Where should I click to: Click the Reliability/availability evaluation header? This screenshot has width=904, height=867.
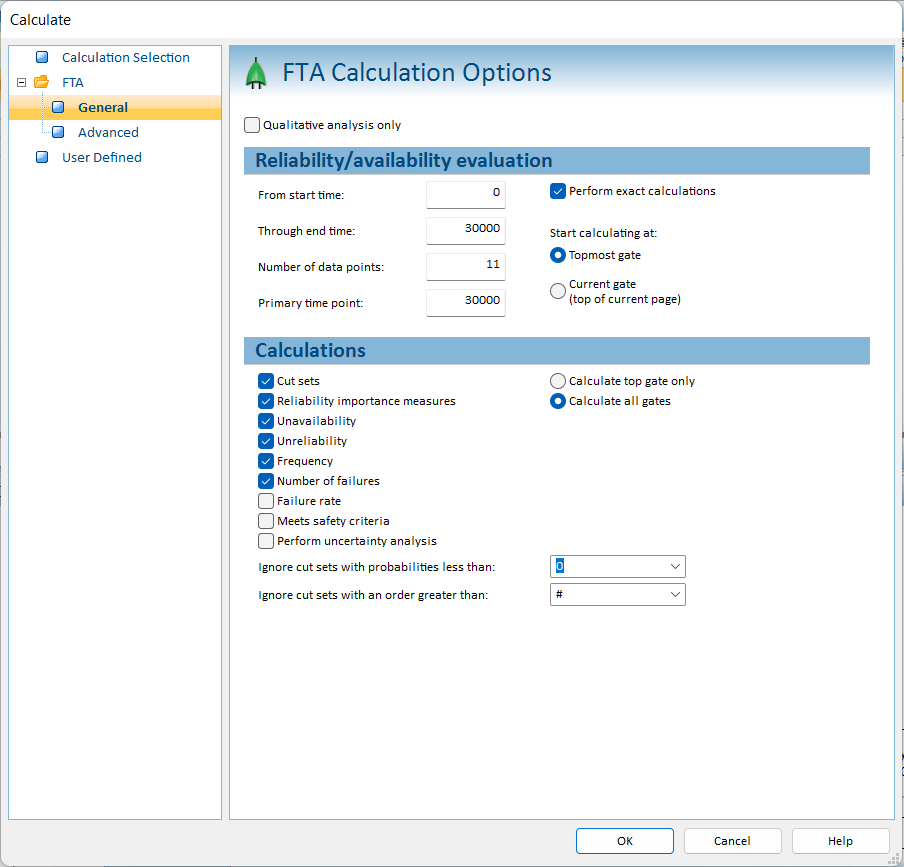pos(557,160)
